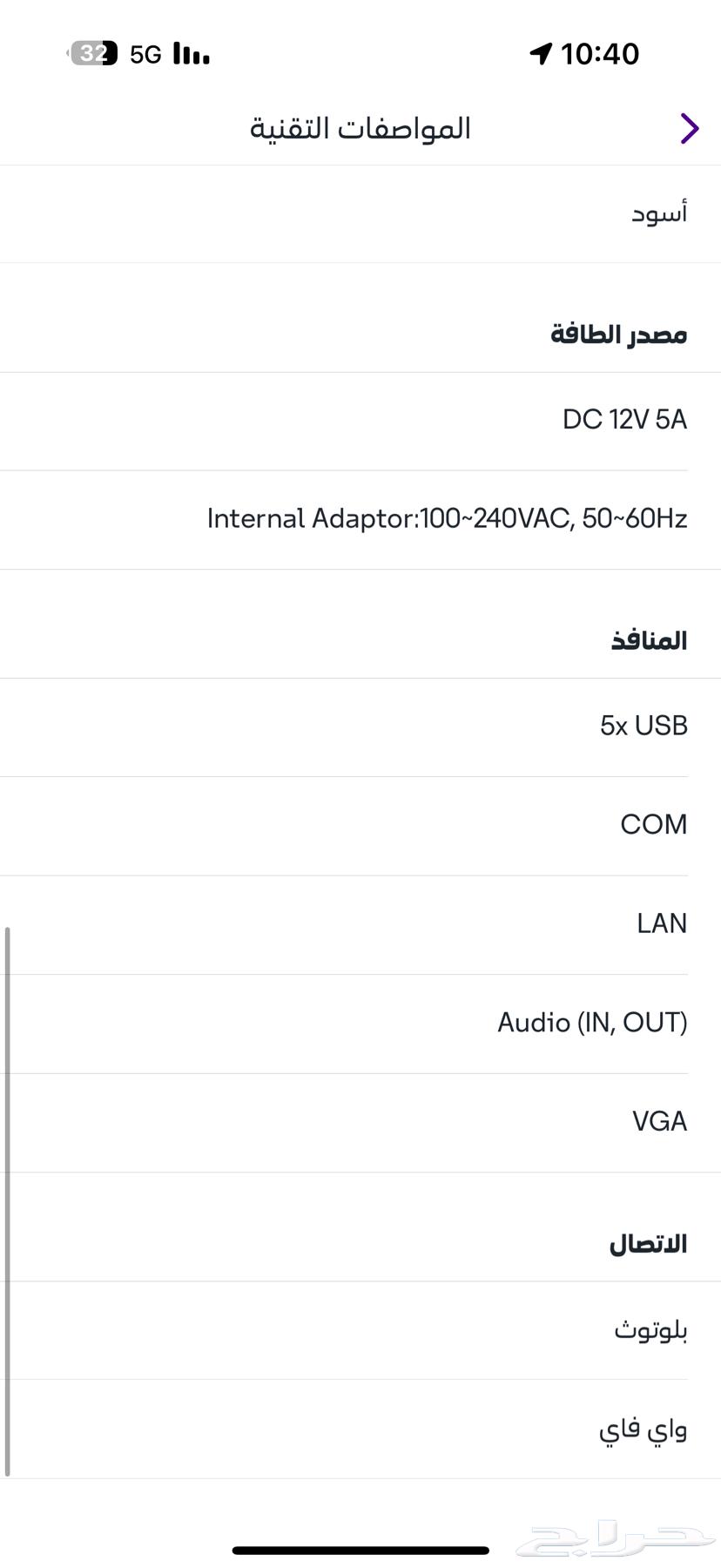Tap the purple back chevron
The height and width of the screenshot is (1568, 721).
690,128
